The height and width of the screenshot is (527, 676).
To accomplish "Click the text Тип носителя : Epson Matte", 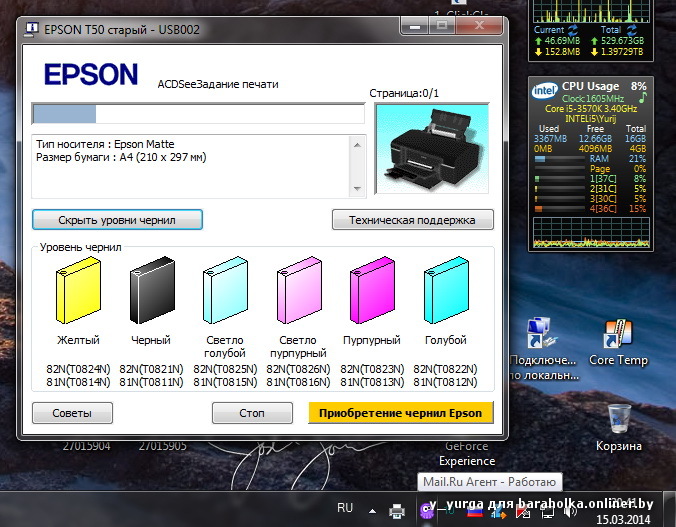I will pos(105,144).
